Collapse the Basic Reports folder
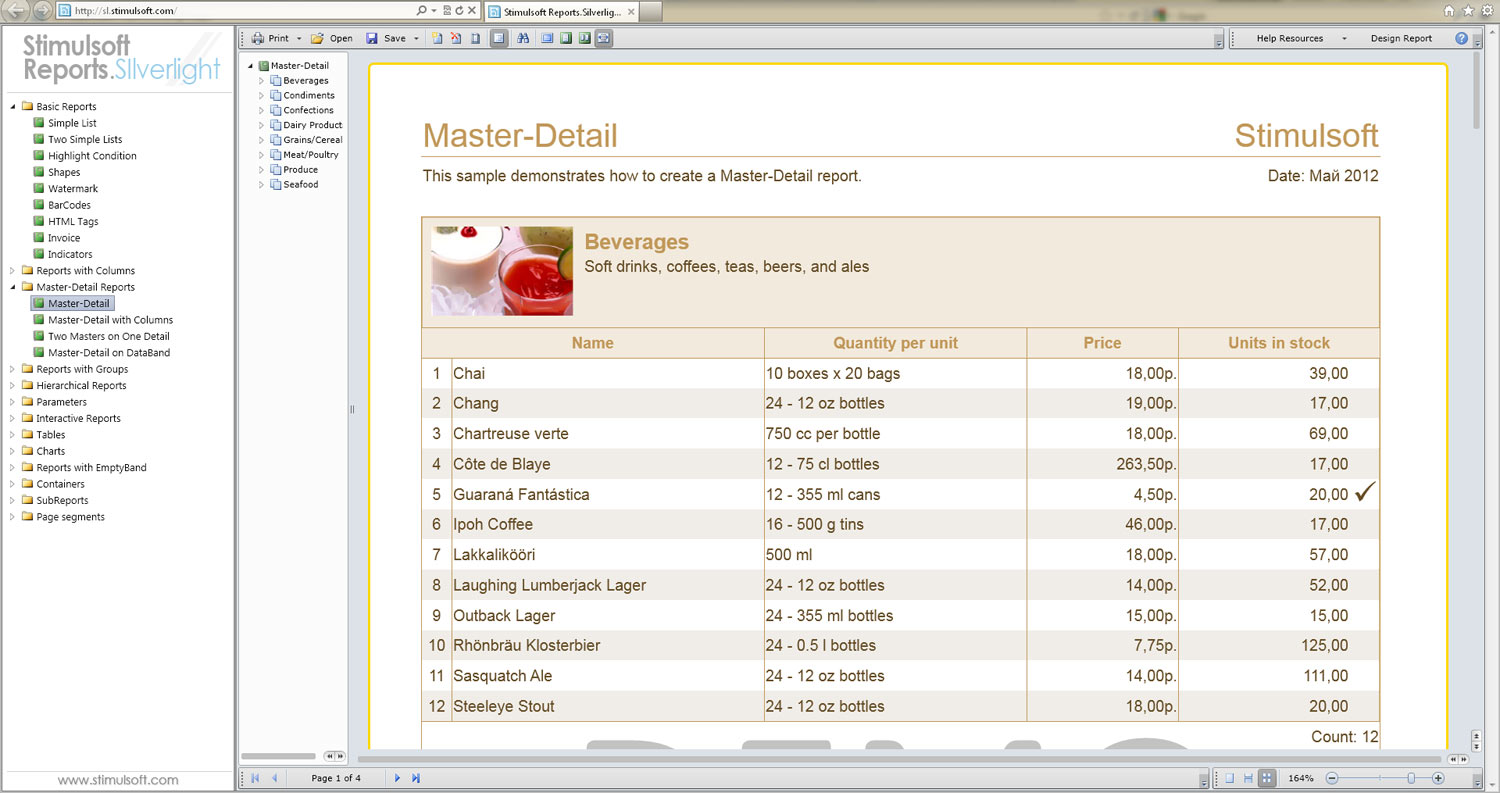 [x=13, y=107]
